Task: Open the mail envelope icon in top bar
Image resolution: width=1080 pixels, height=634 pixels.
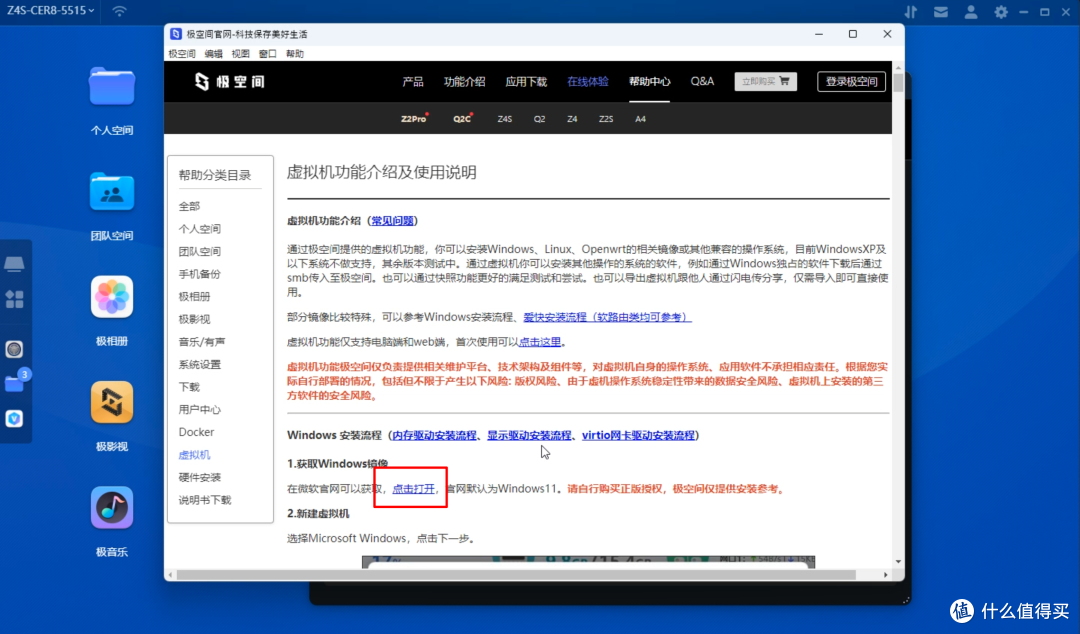Action: pos(941,12)
